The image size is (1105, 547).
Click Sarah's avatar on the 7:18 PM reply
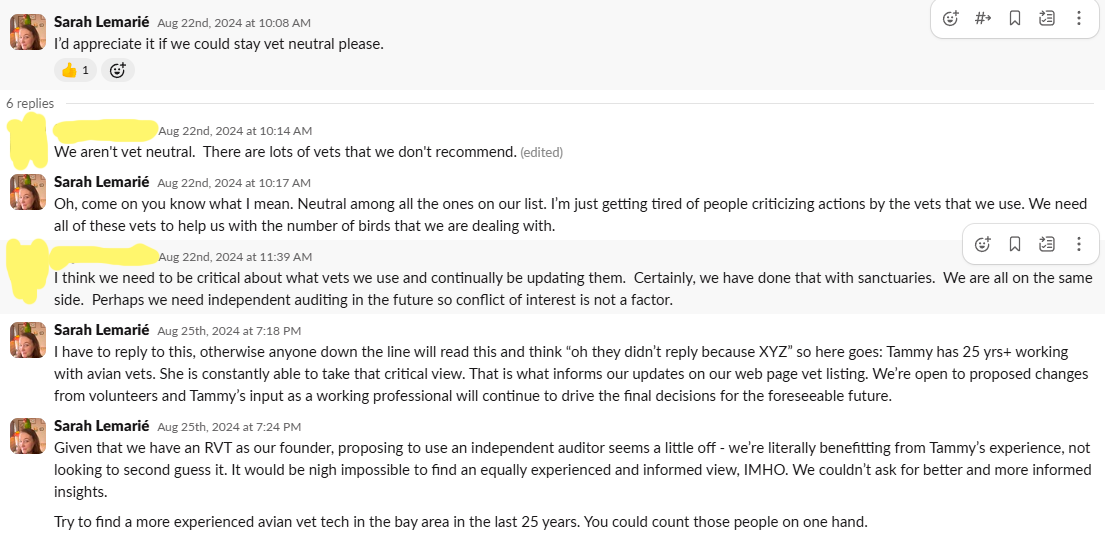pyautogui.click(x=28, y=340)
